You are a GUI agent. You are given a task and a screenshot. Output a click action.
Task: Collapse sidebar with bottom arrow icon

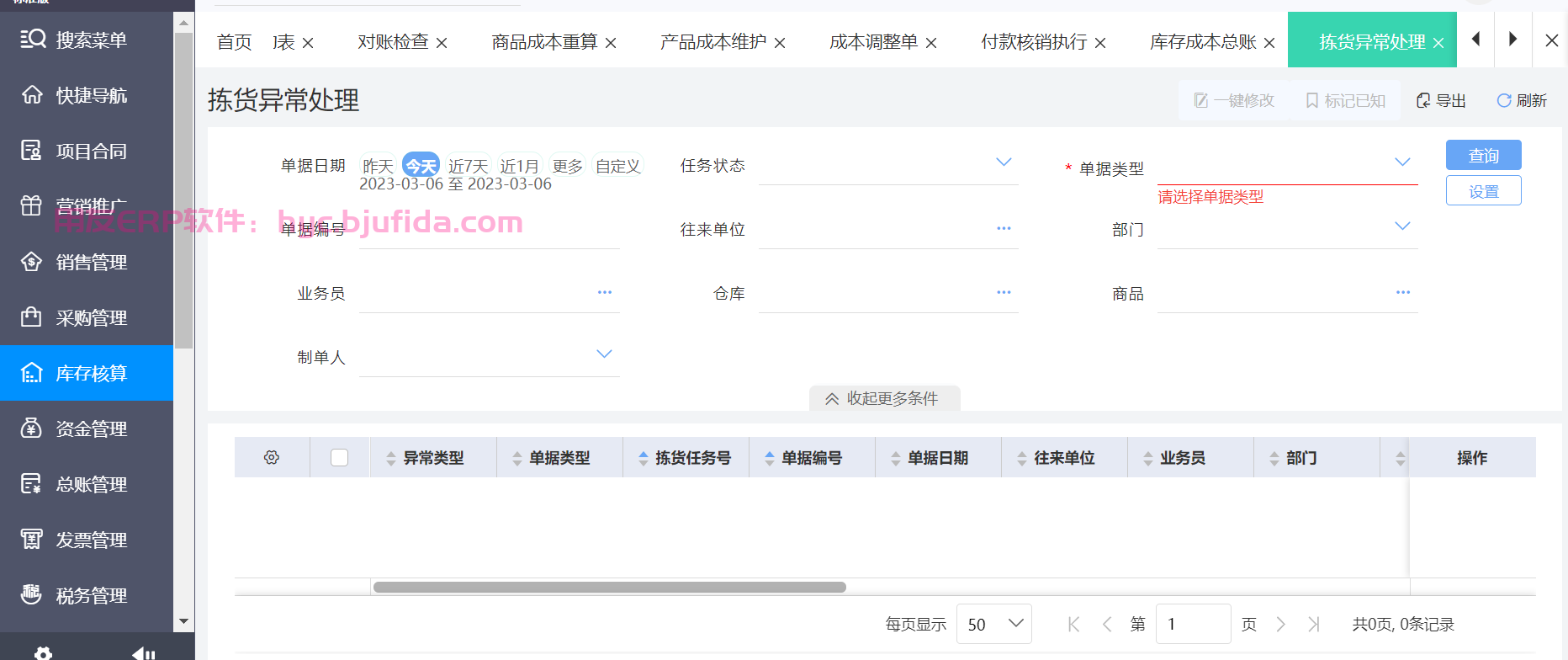(144, 653)
